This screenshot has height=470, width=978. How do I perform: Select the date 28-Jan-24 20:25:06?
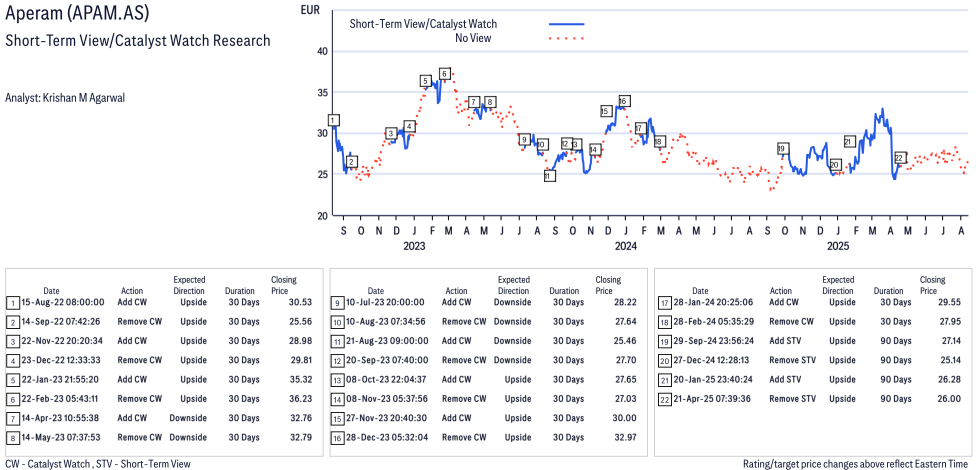click(x=713, y=302)
